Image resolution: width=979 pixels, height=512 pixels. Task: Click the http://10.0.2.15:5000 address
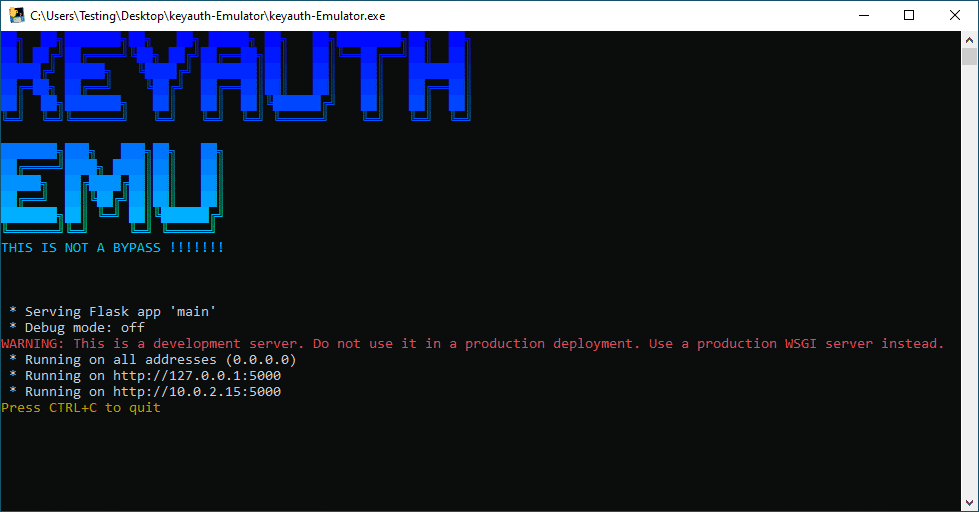coord(197,392)
